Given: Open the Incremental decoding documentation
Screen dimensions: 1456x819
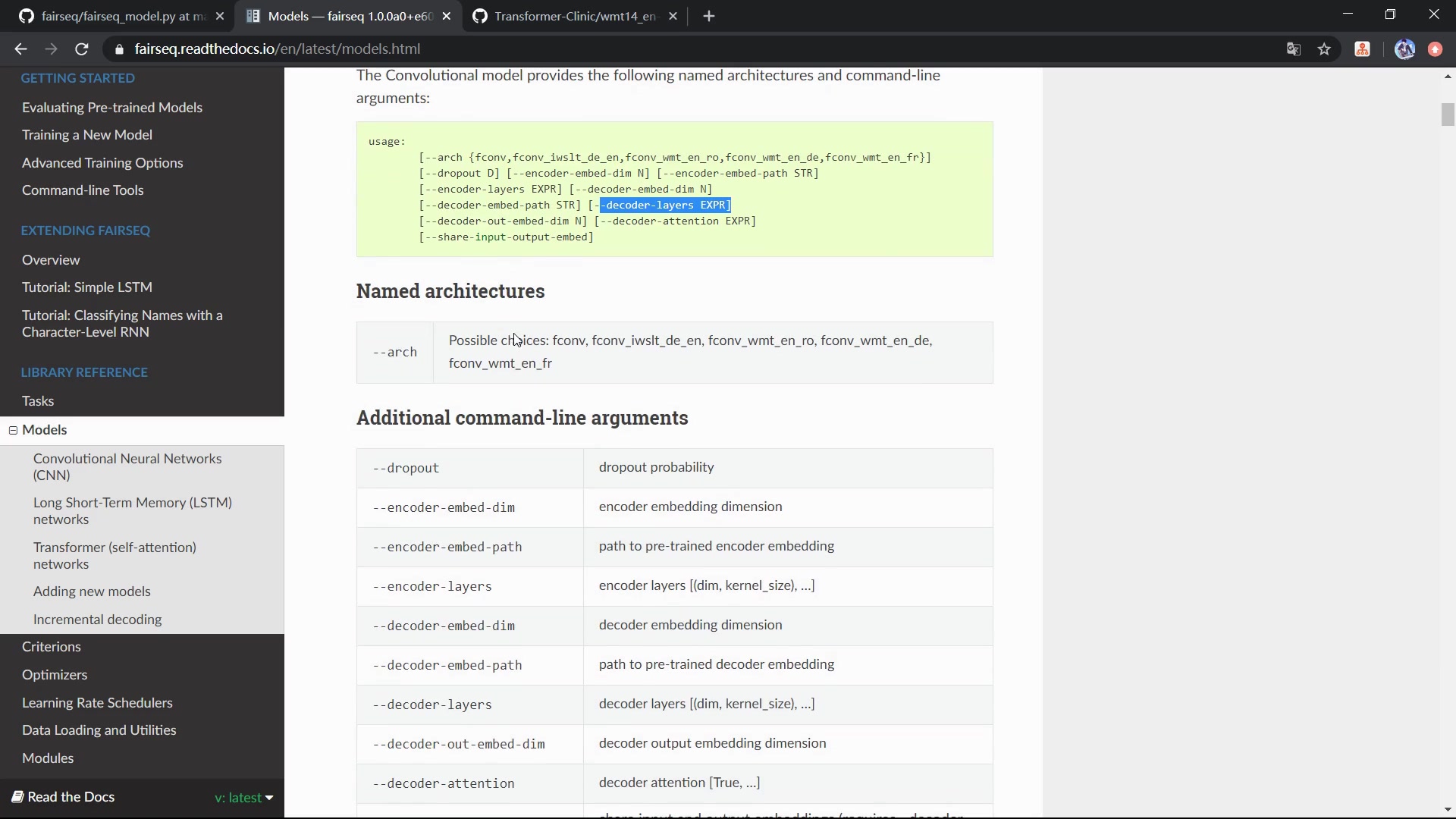Looking at the screenshot, I should point(98,620).
